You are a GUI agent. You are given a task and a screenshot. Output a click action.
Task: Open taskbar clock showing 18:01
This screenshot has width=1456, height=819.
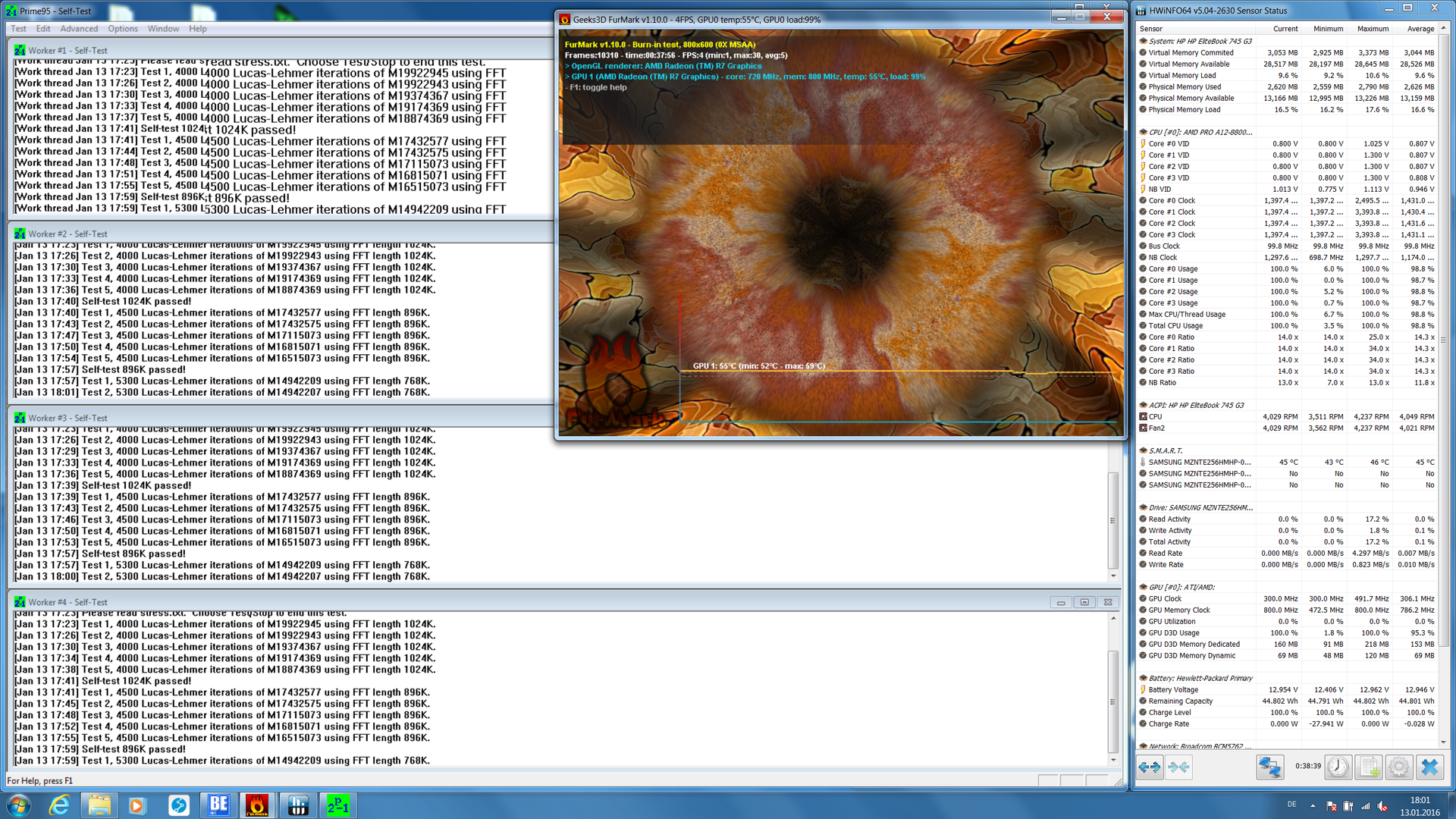[x=1420, y=806]
